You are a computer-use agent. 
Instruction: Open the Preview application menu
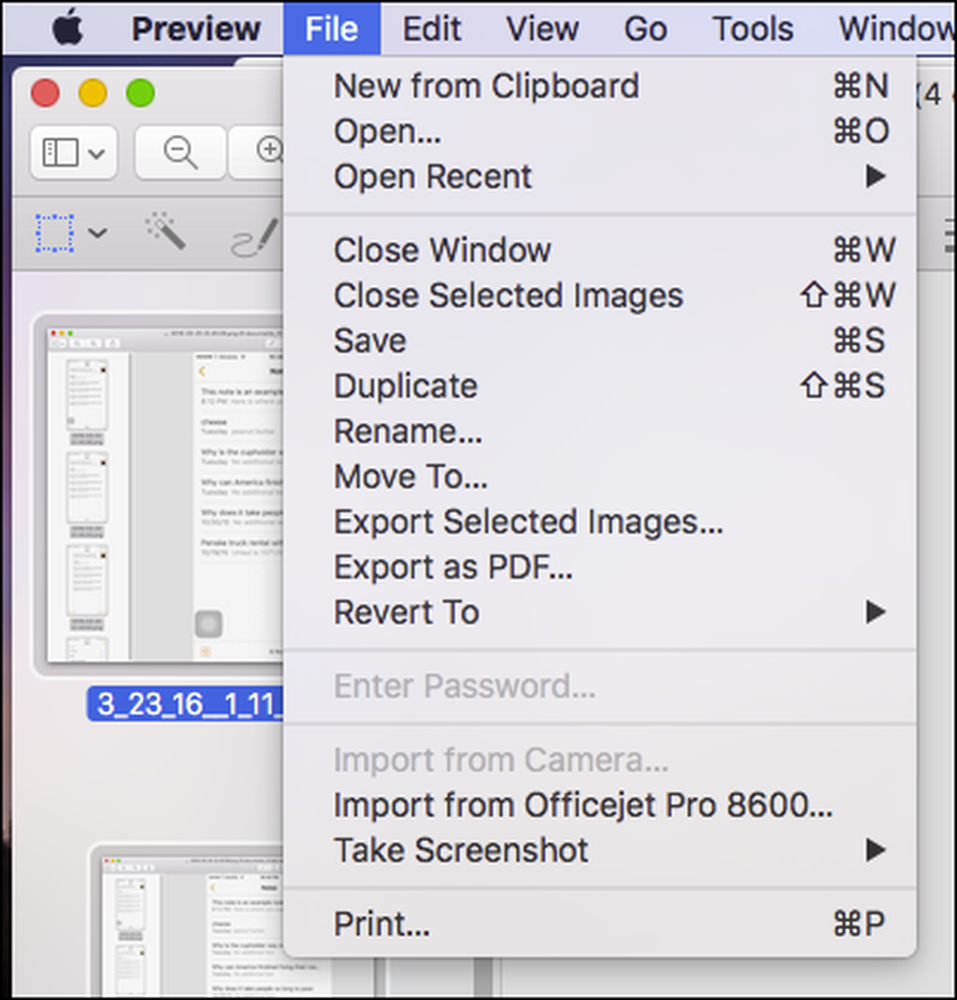point(196,29)
